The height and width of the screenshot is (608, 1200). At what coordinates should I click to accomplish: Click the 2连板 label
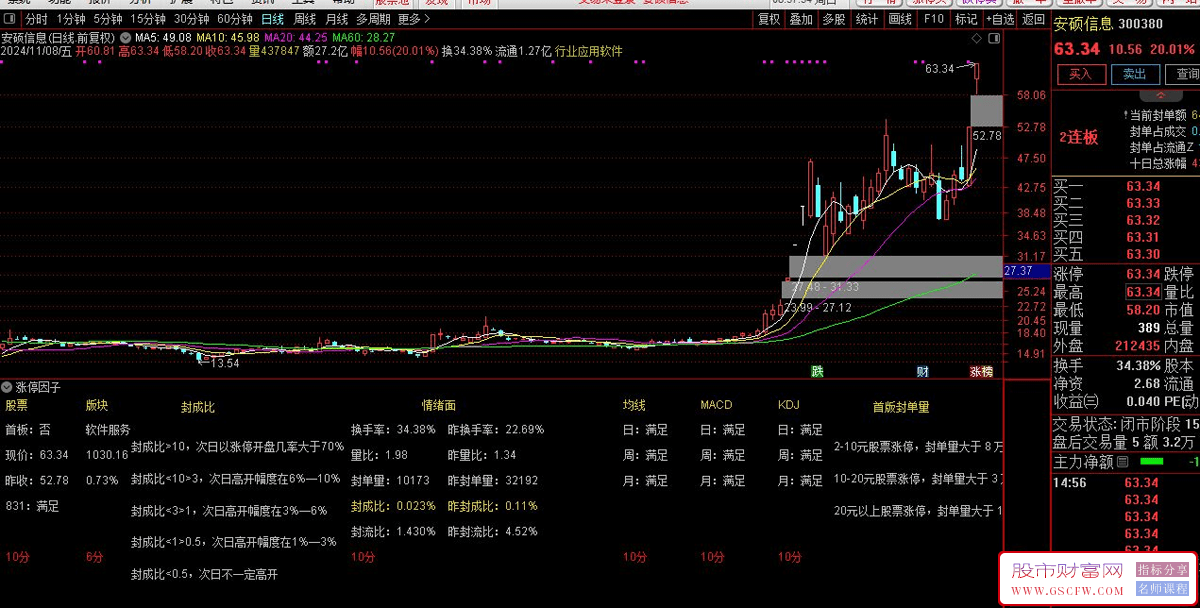(x=1079, y=137)
